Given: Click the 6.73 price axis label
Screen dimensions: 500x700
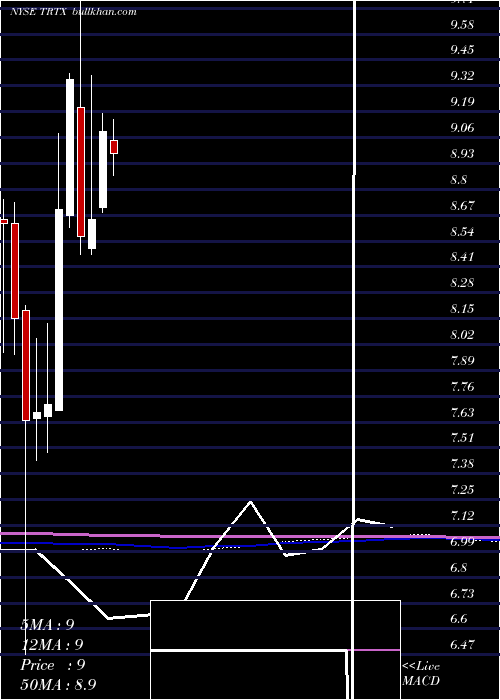Looking at the screenshot, I should [x=462, y=594].
